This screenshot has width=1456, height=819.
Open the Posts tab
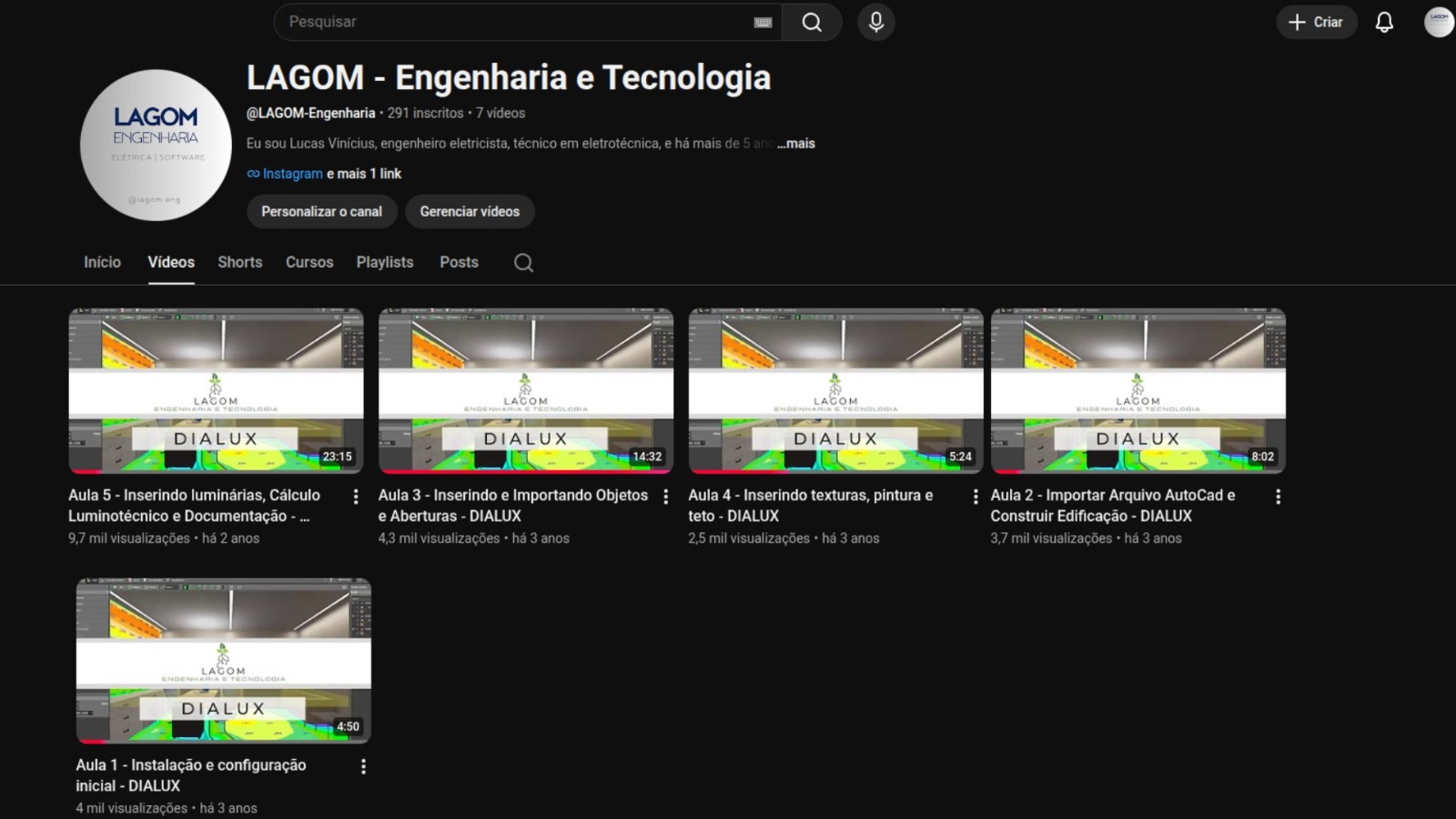459,262
